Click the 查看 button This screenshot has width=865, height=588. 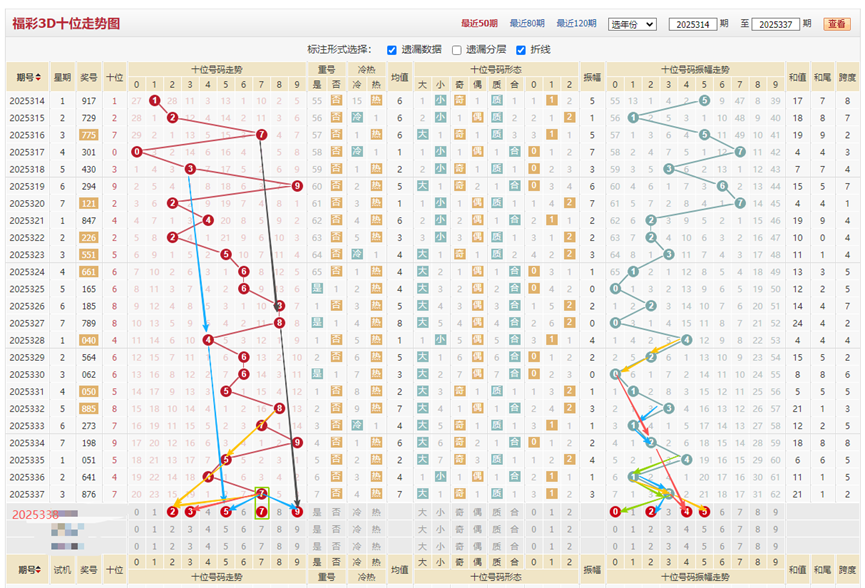[837, 24]
